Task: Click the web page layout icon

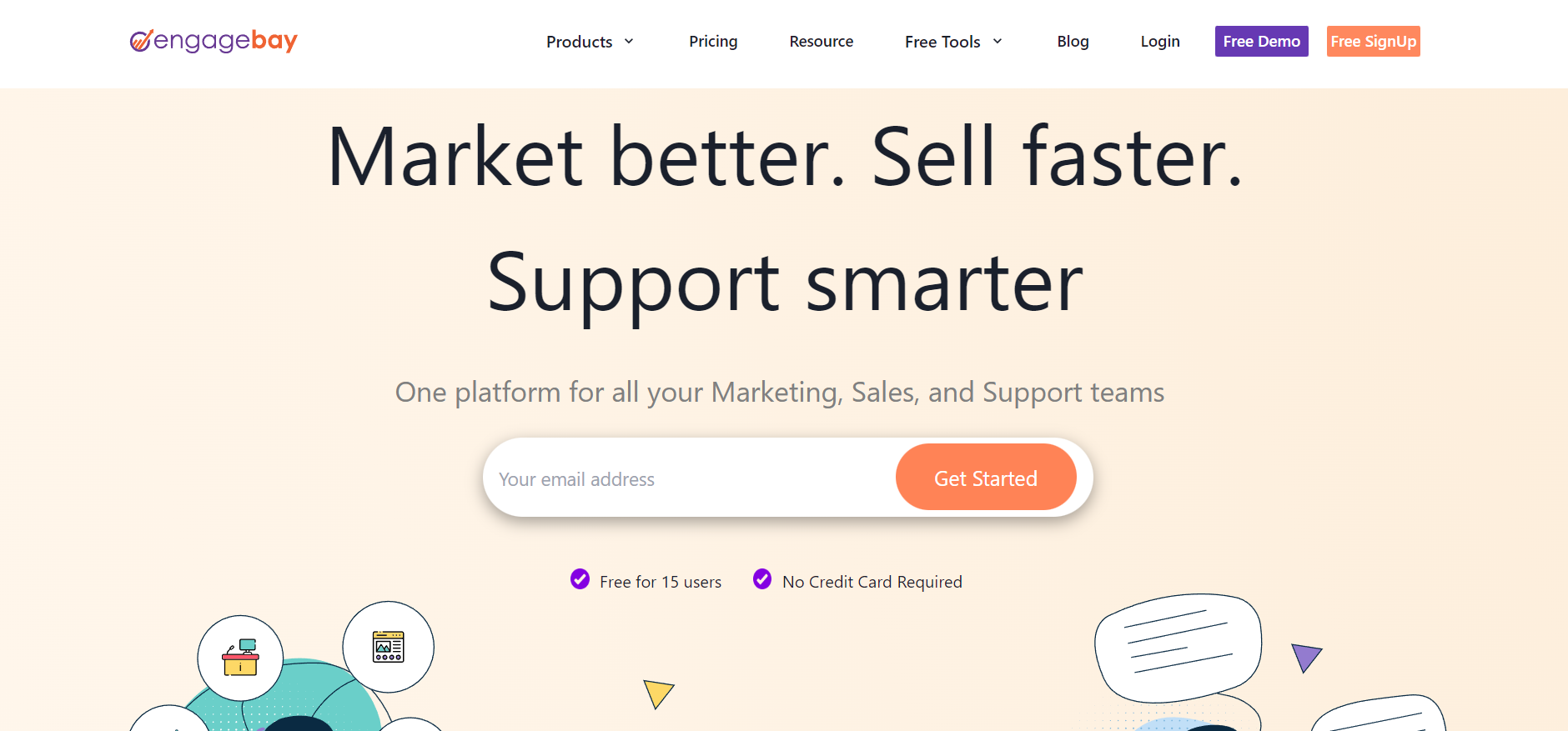Action: click(389, 647)
